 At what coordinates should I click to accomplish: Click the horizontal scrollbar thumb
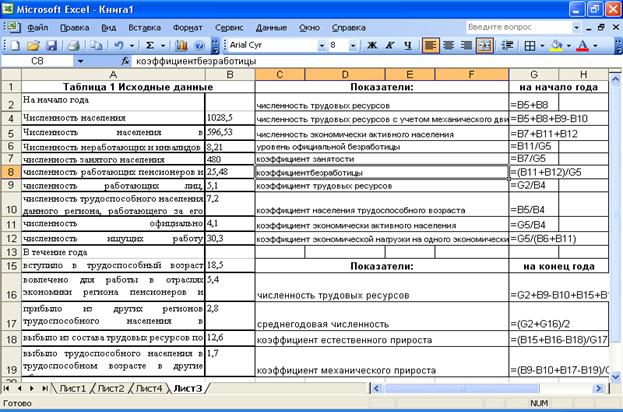(462, 389)
